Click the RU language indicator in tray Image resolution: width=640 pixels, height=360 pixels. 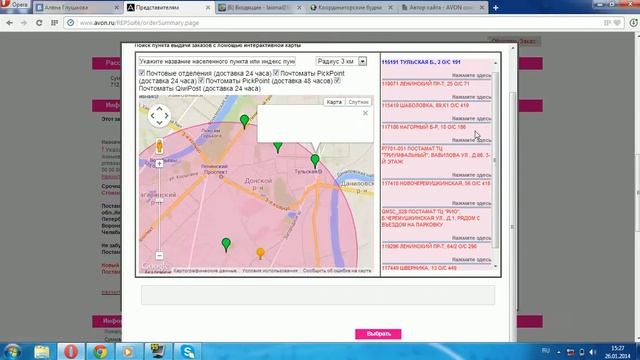pos(546,351)
